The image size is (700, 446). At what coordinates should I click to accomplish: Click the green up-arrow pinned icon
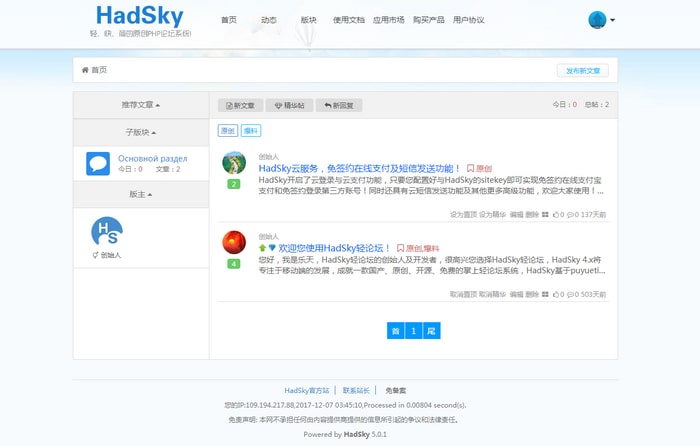(x=262, y=248)
